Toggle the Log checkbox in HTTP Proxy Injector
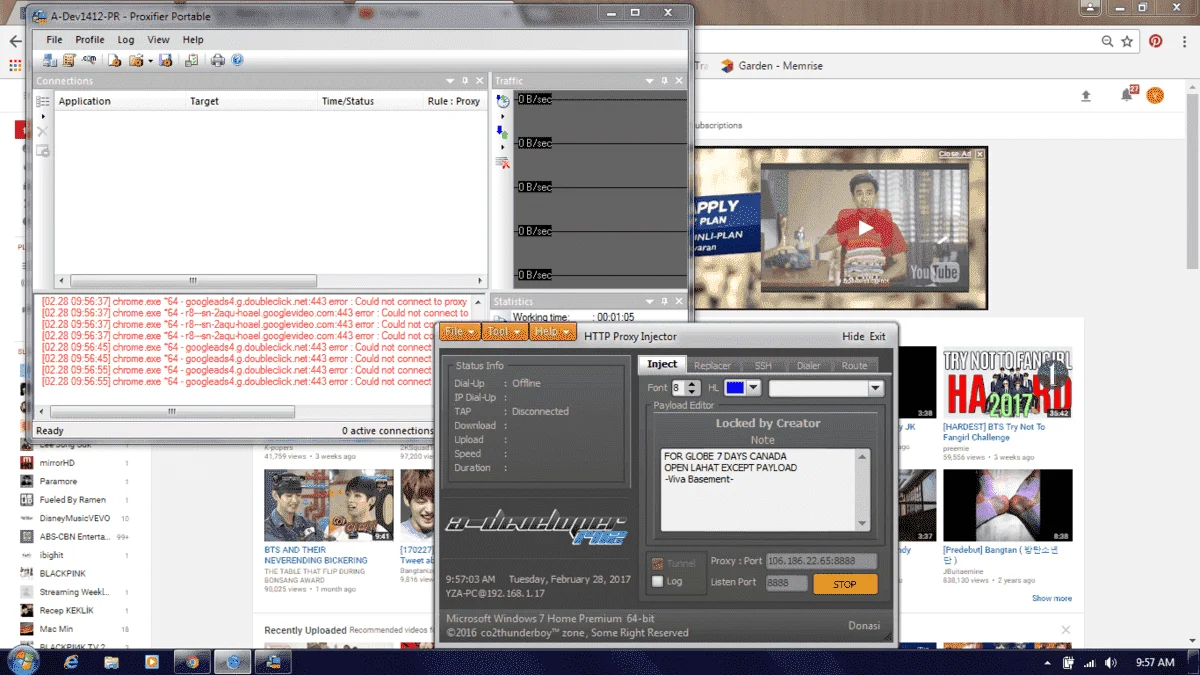1200x675 pixels. pos(657,581)
